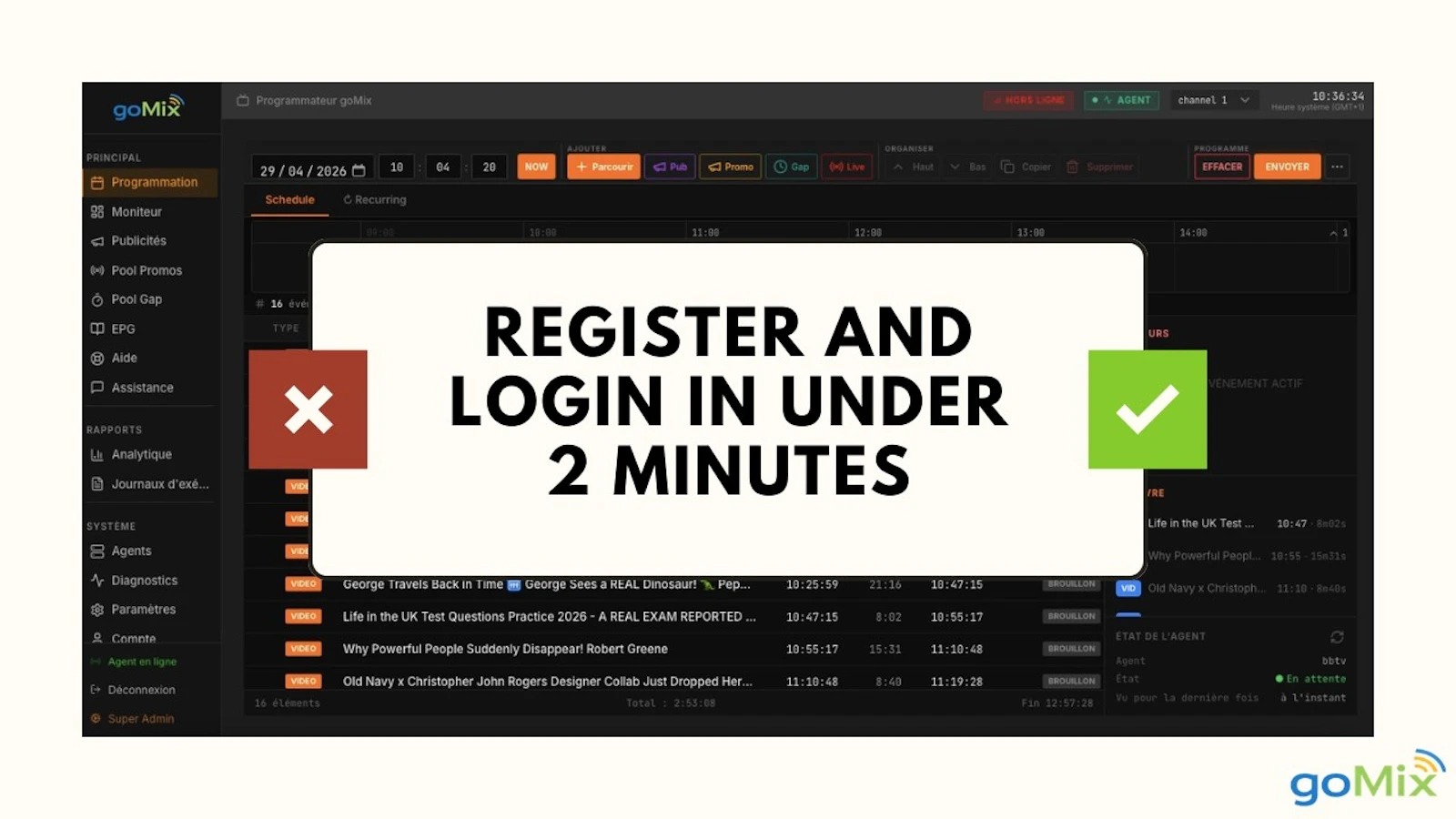Switch to the Recurring tab
1456x819 pixels.
coord(375,199)
